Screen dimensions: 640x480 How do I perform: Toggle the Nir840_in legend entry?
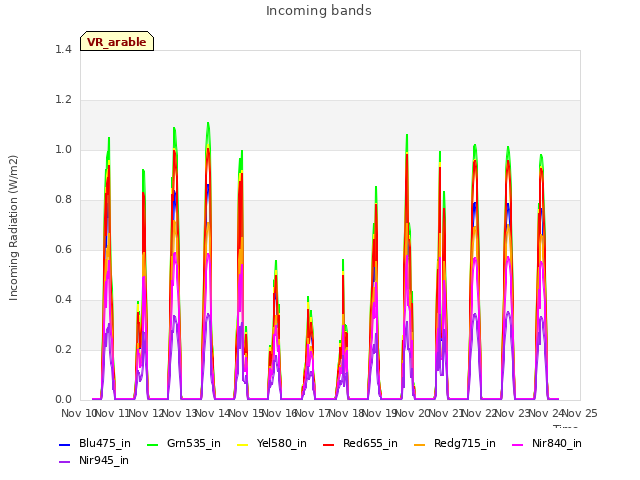pos(547,443)
